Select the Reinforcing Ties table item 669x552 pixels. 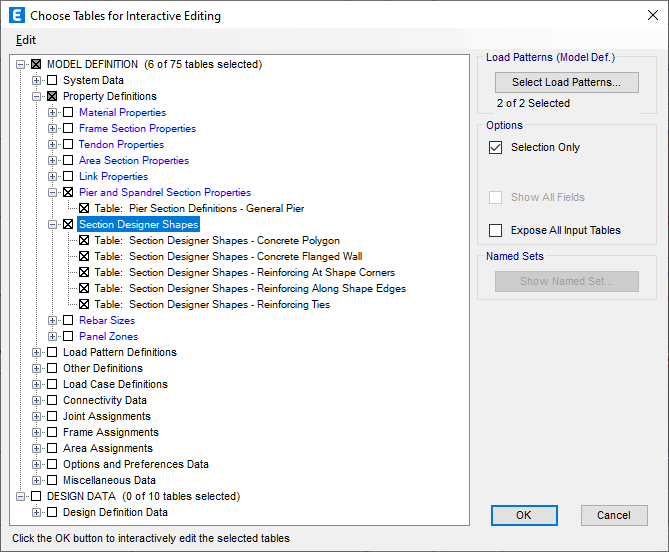pos(229,305)
